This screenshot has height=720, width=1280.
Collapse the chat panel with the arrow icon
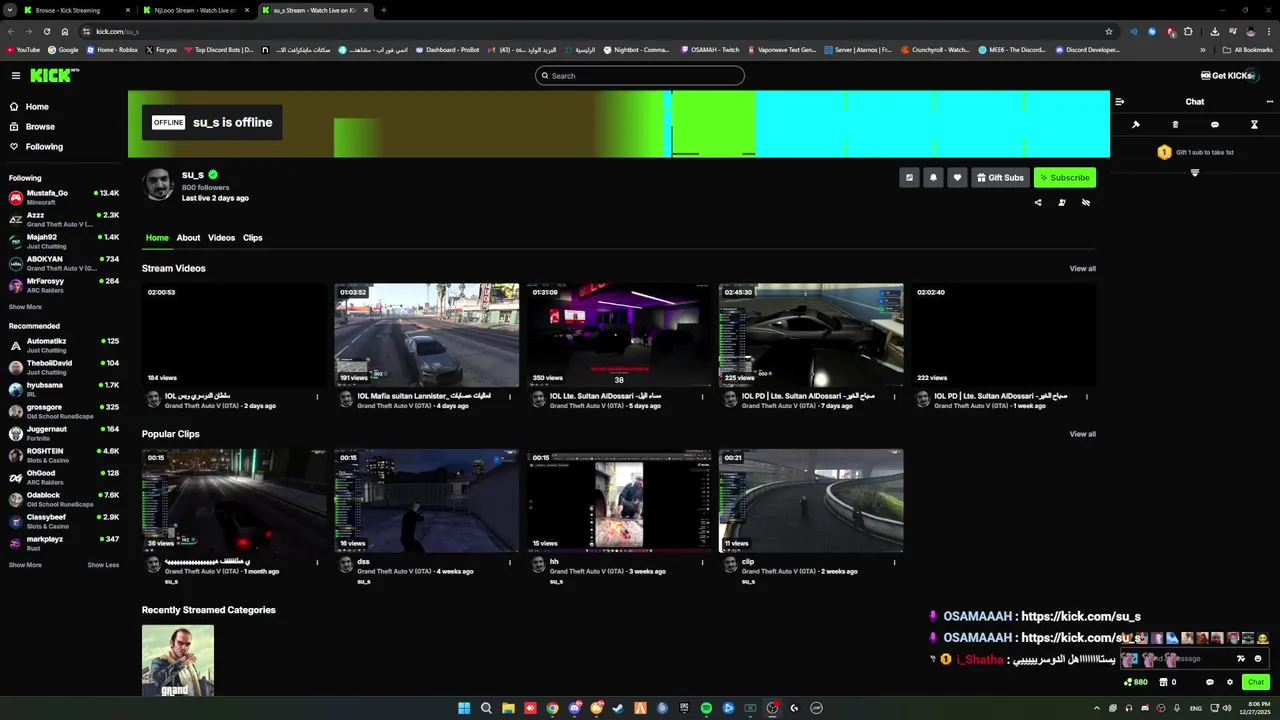click(x=1120, y=102)
